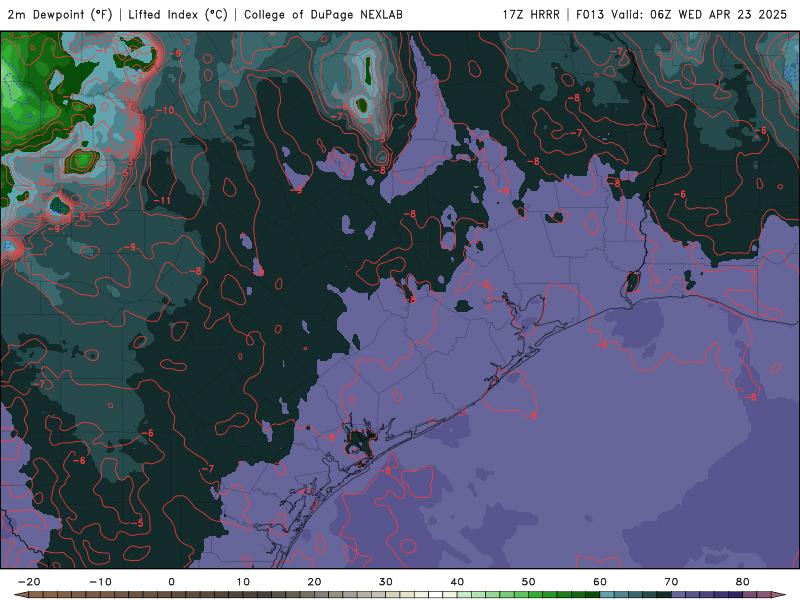
Task: Click the -10 lifted index contour label on map
Action: click(165, 110)
